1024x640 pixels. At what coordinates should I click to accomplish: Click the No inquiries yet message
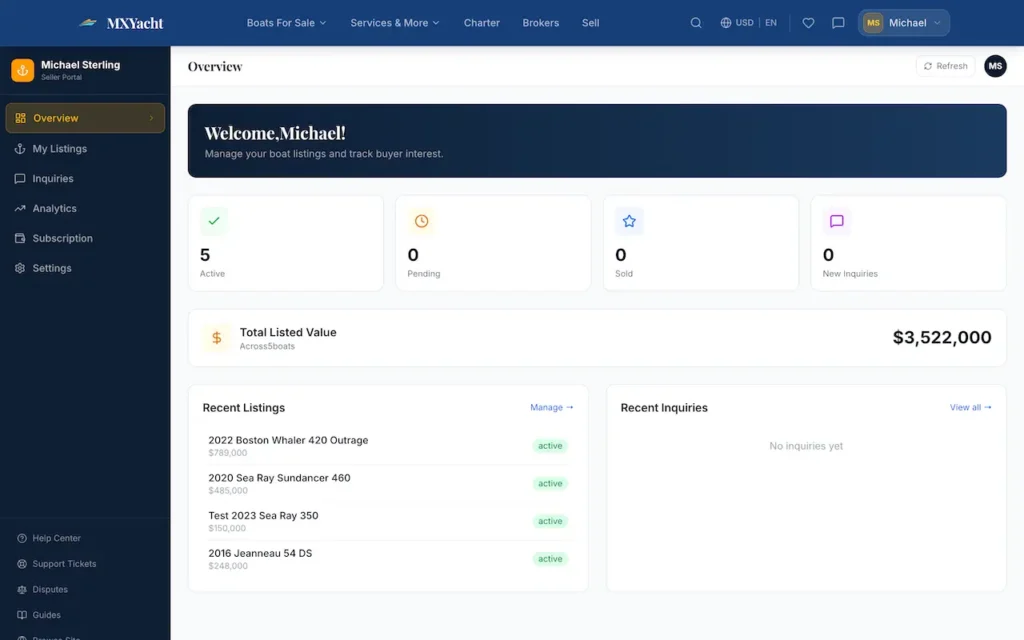point(806,446)
